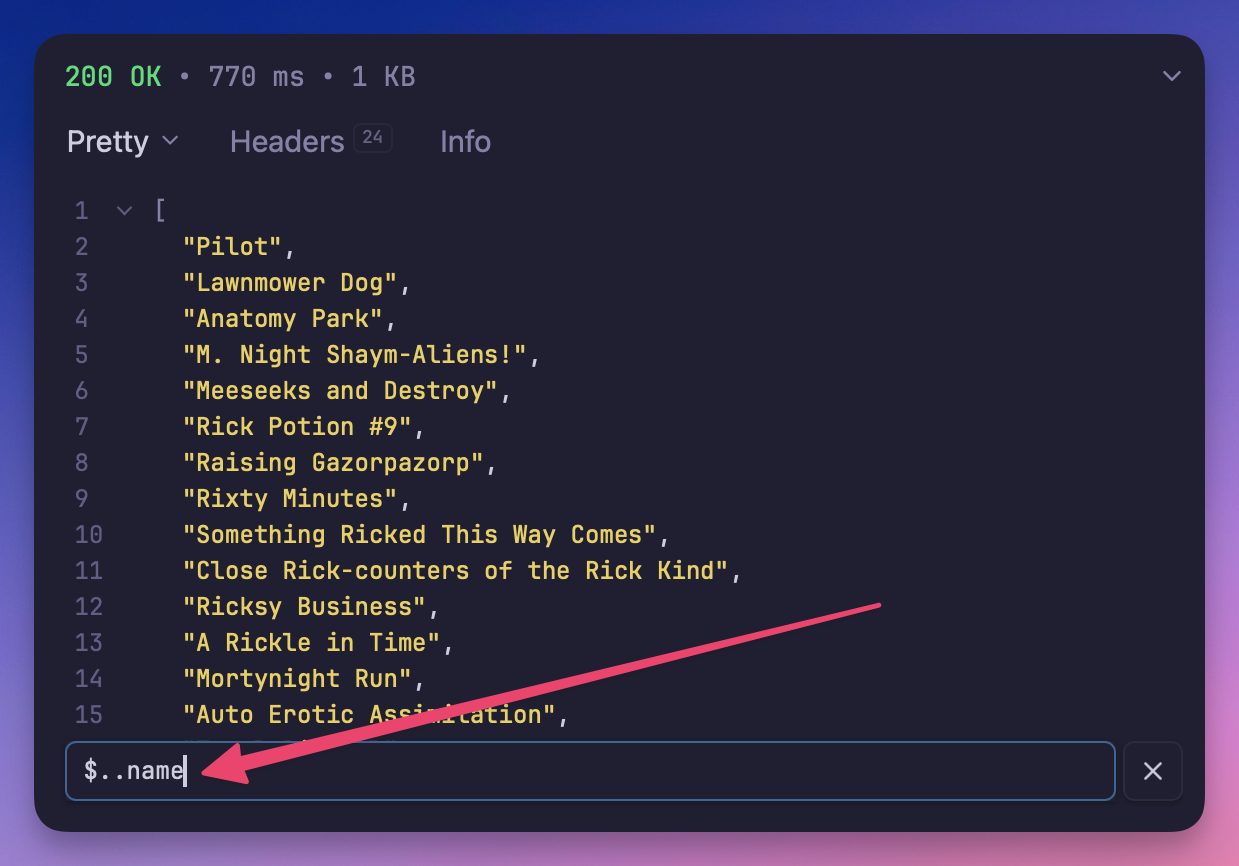This screenshot has width=1239, height=866.
Task: Clear the filter using the X button
Action: click(x=1152, y=770)
